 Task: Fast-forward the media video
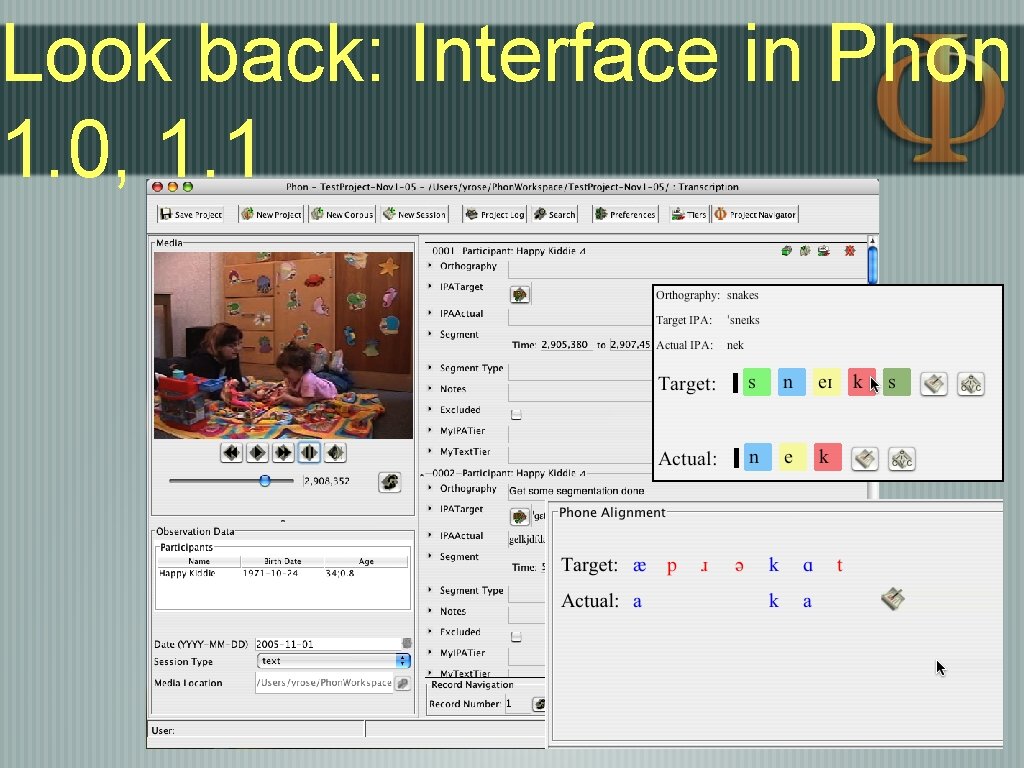tap(283, 453)
